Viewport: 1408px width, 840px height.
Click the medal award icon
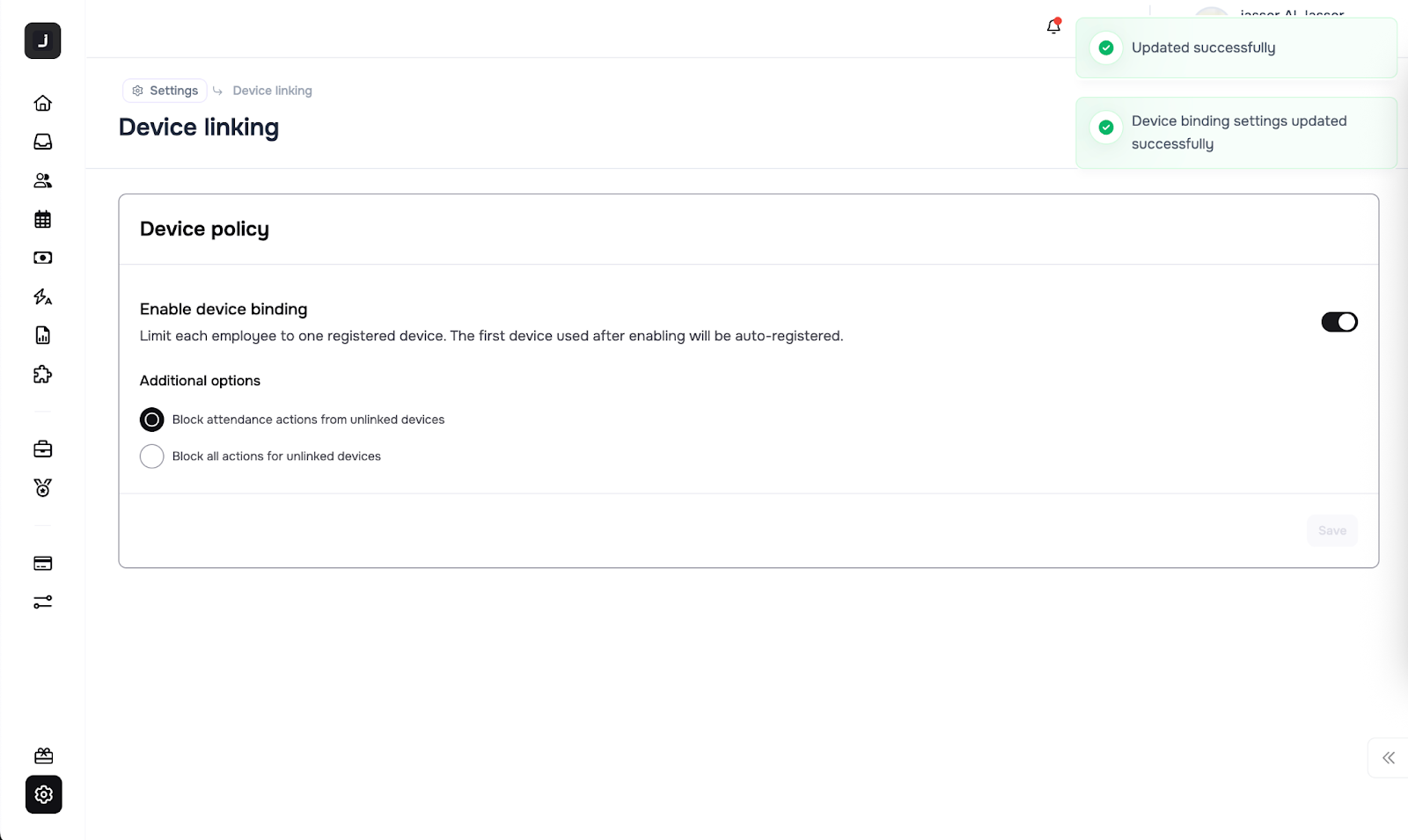(x=42, y=488)
